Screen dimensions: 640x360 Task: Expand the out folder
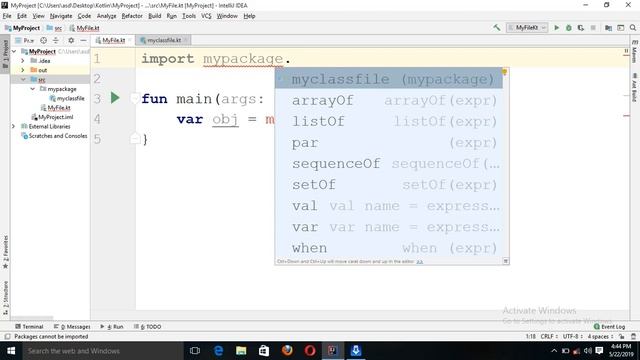23,70
